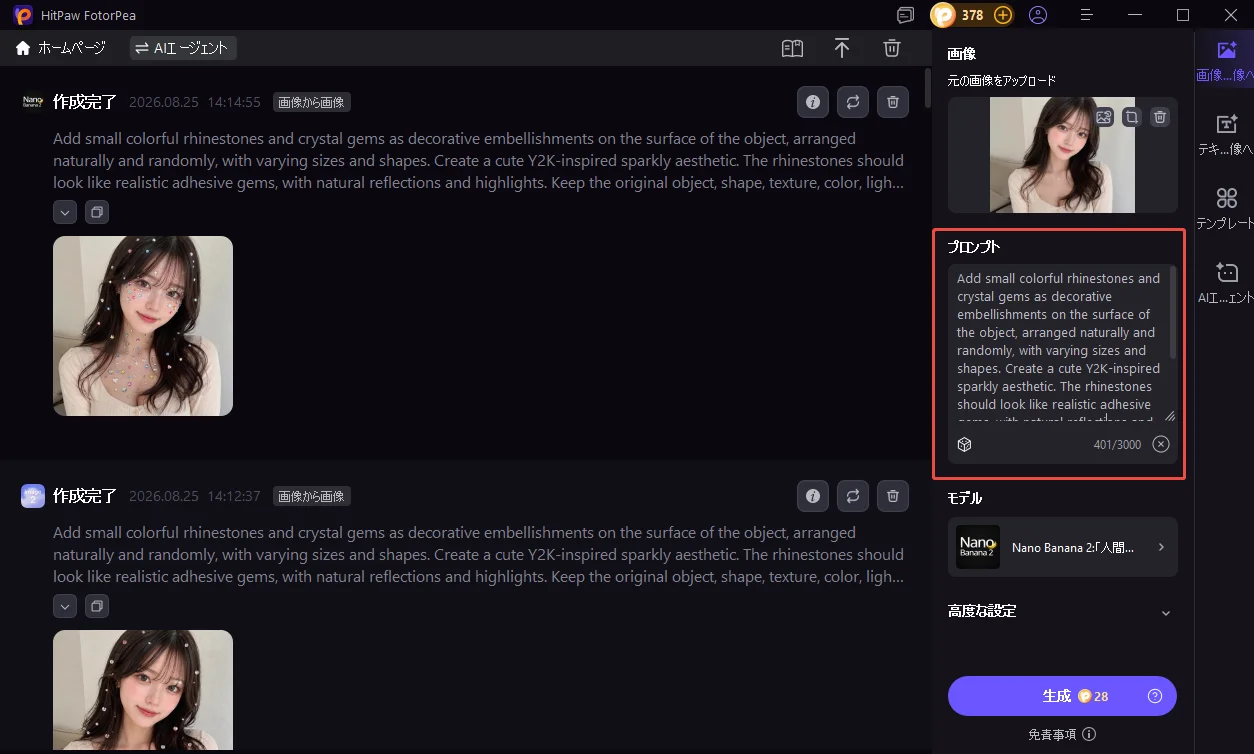Click the 生成 generate button
The width and height of the screenshot is (1254, 754).
pos(1062,696)
